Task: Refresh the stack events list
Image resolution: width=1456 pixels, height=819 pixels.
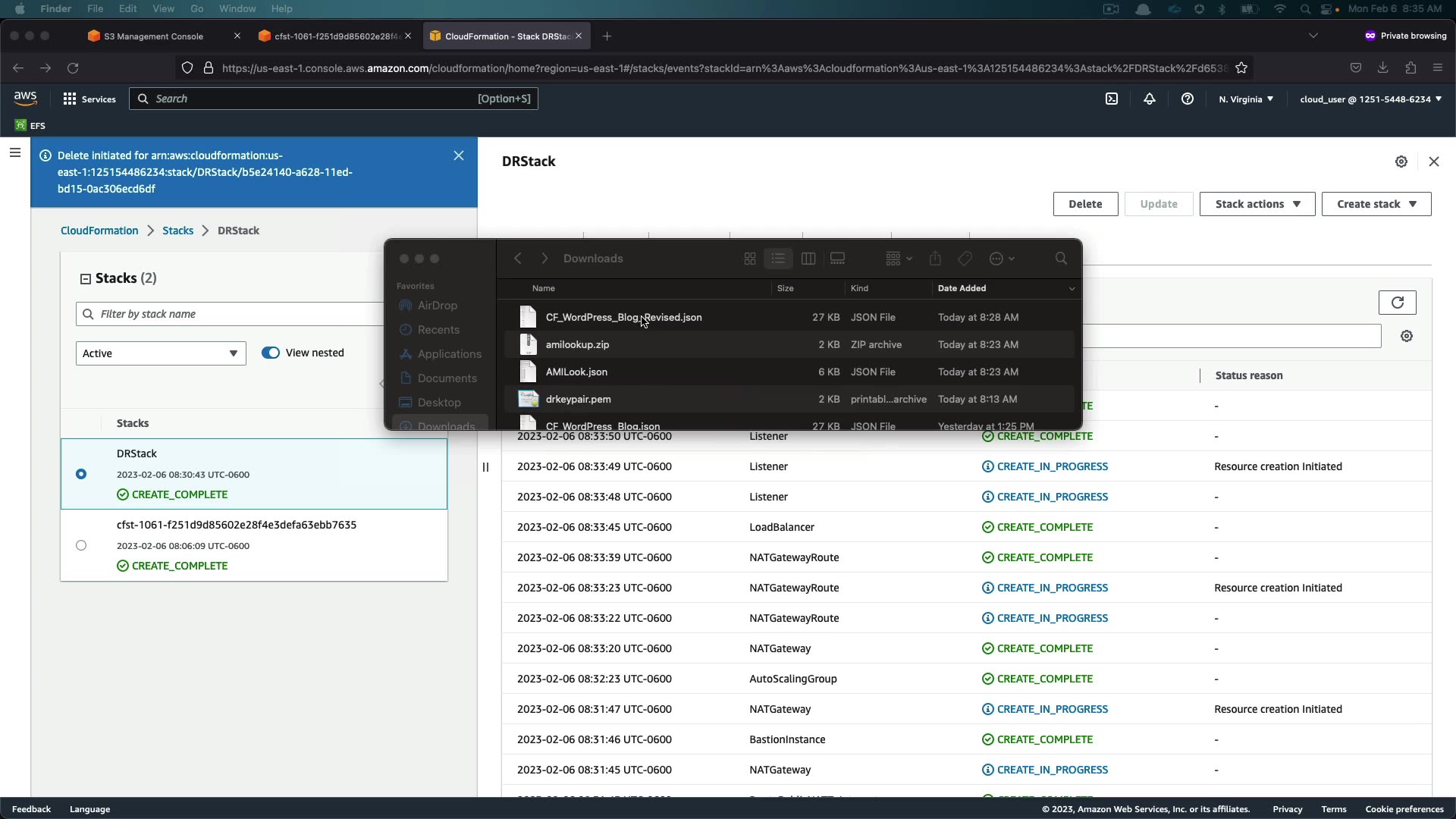Action: click(x=1397, y=303)
